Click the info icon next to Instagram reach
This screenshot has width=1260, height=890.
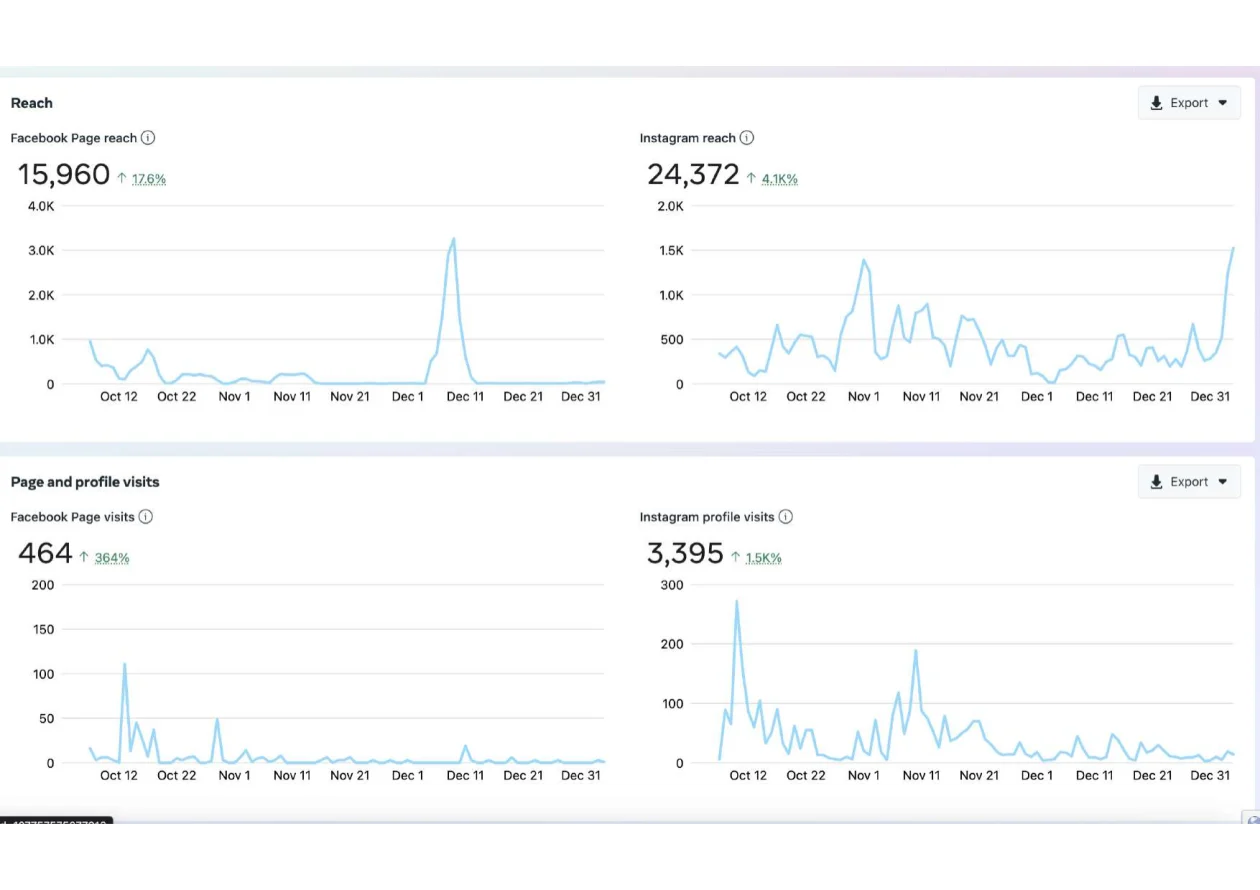746,138
